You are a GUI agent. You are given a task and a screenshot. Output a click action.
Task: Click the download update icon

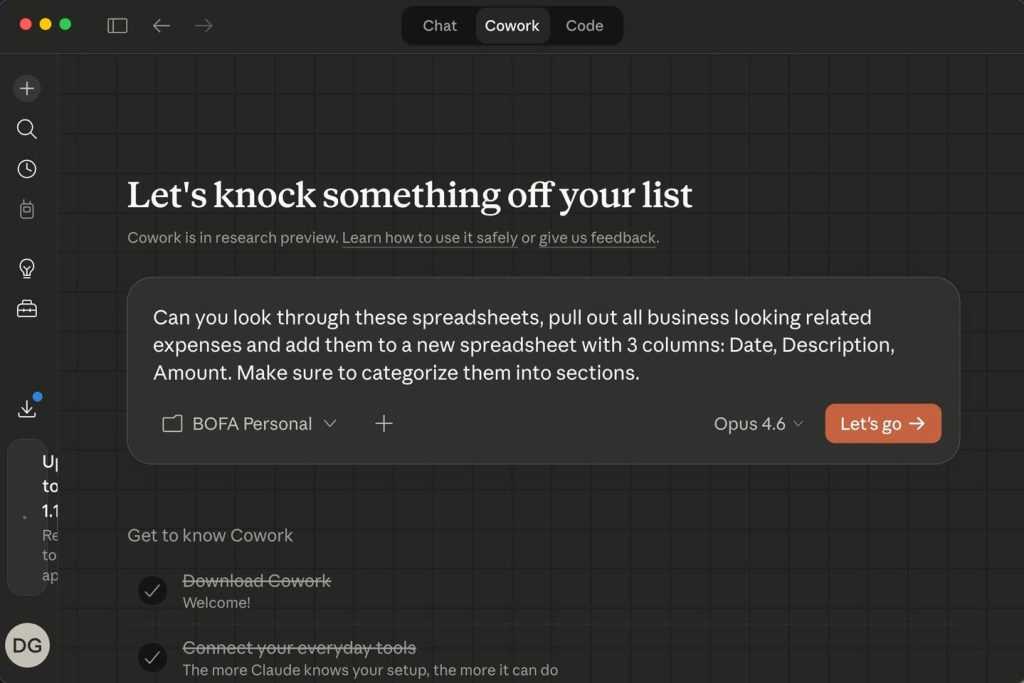coord(27,408)
